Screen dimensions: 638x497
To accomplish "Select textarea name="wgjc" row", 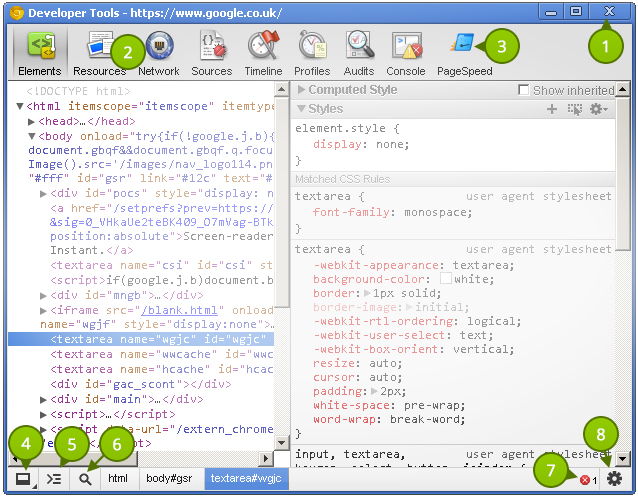I will pos(141,339).
